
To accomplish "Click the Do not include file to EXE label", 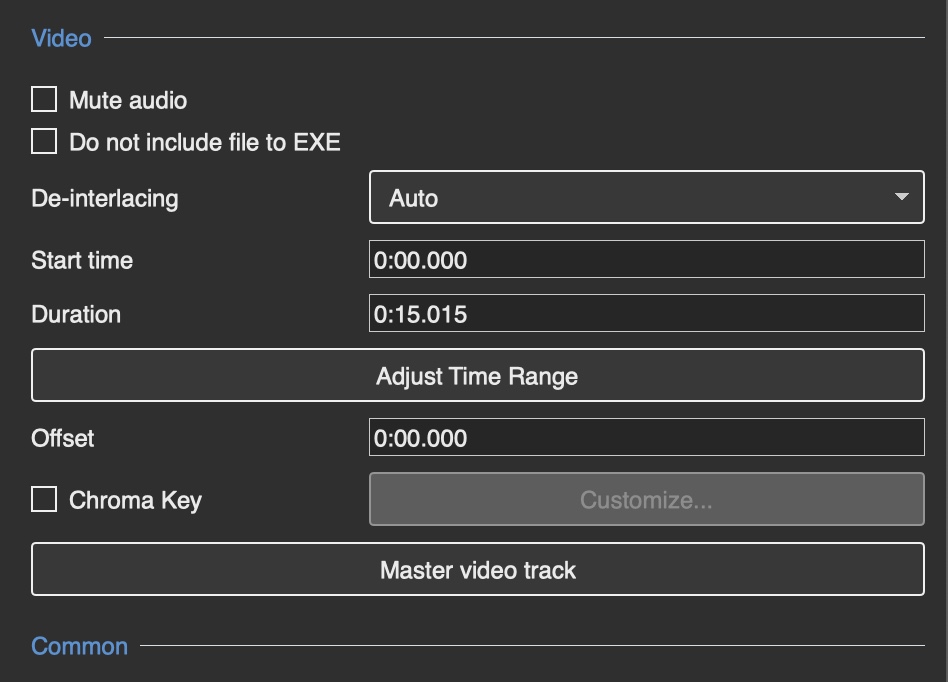I will [x=205, y=143].
